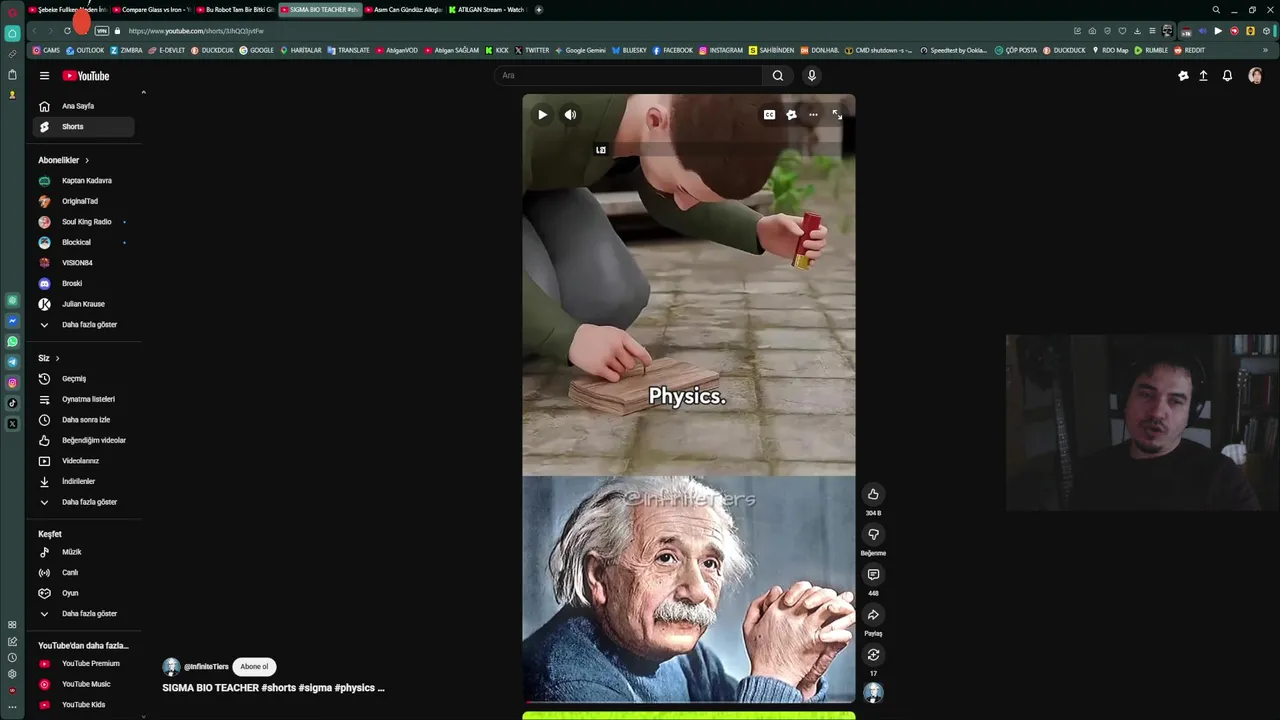1280x720 pixels.
Task: Open notifications bell
Action: pos(1227,76)
